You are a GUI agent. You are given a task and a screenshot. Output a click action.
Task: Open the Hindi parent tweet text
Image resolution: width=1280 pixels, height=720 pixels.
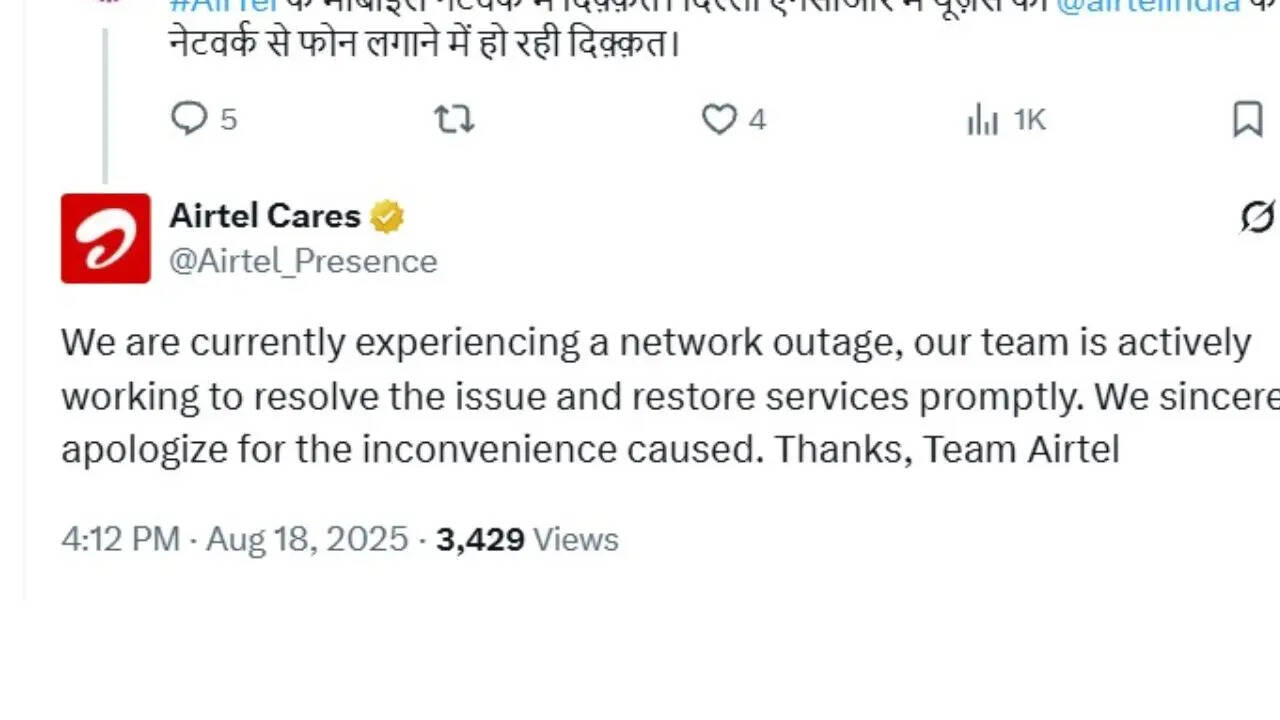pos(420,44)
